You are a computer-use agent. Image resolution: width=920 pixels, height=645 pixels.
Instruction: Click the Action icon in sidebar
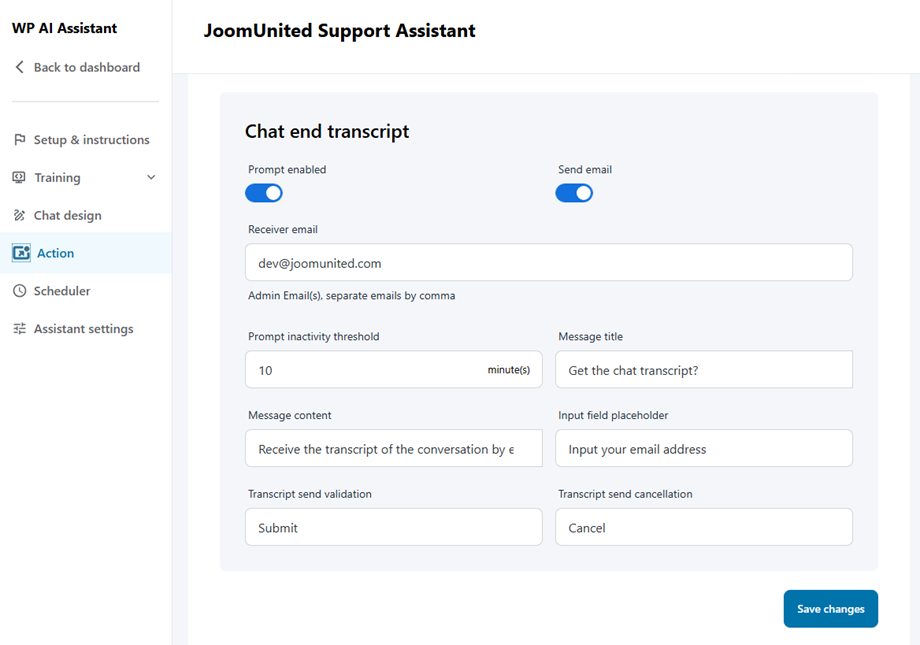tap(21, 254)
